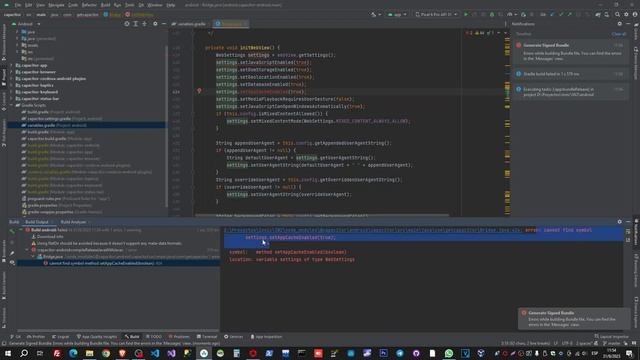The width and height of the screenshot is (640, 360).
Task: Expand the capacitor-haptics module
Action: (x=12, y=85)
